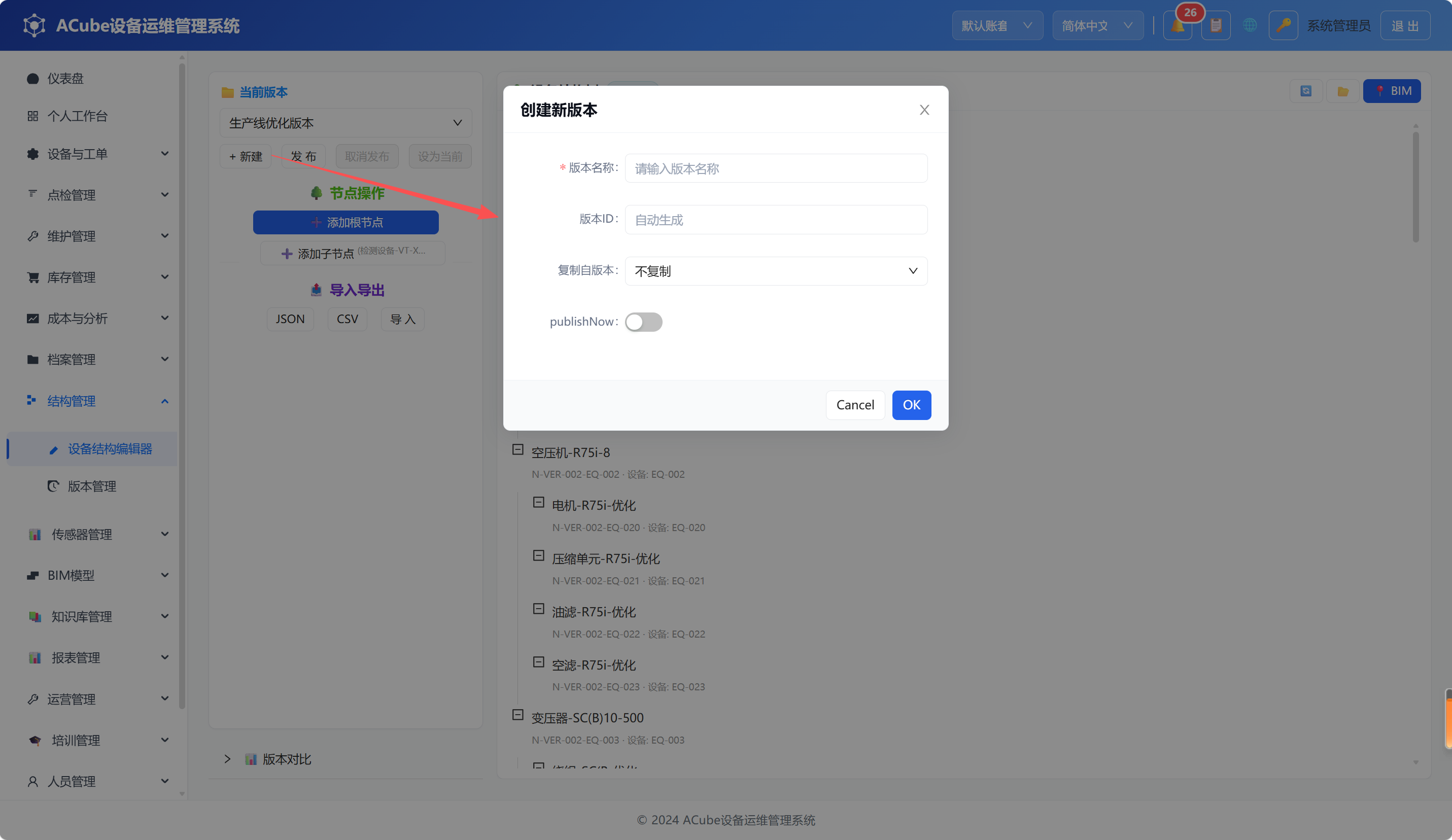1452x840 pixels.
Task: Expand the 点检管理 menu
Action: tap(92, 195)
